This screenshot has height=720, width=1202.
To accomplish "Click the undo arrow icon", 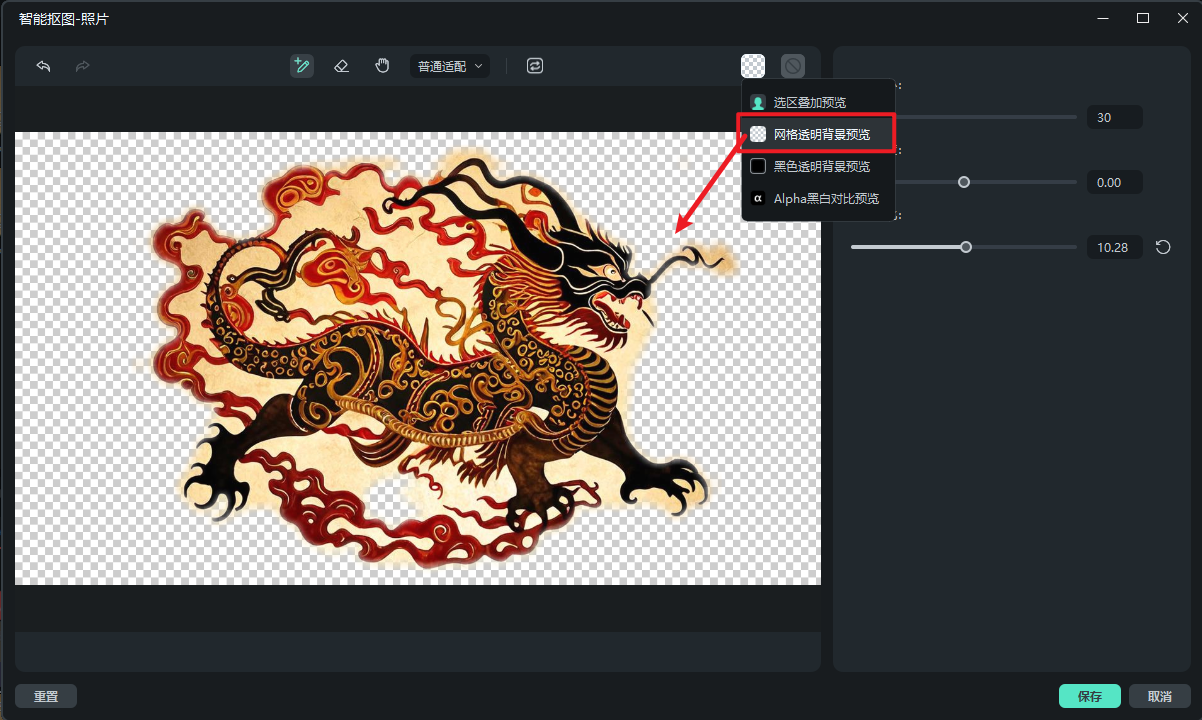I will pos(43,66).
